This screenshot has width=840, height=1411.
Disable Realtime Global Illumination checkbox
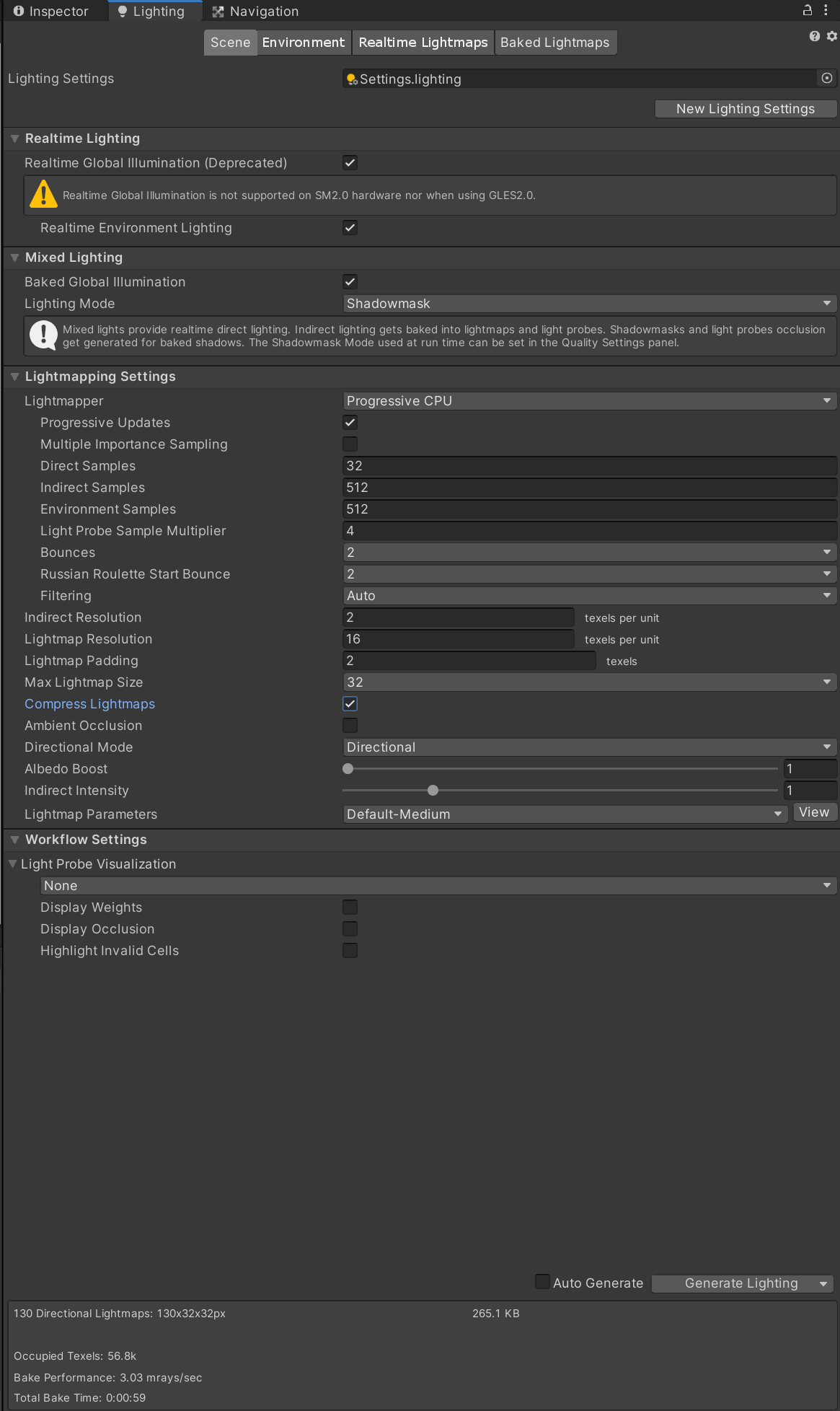coord(350,163)
